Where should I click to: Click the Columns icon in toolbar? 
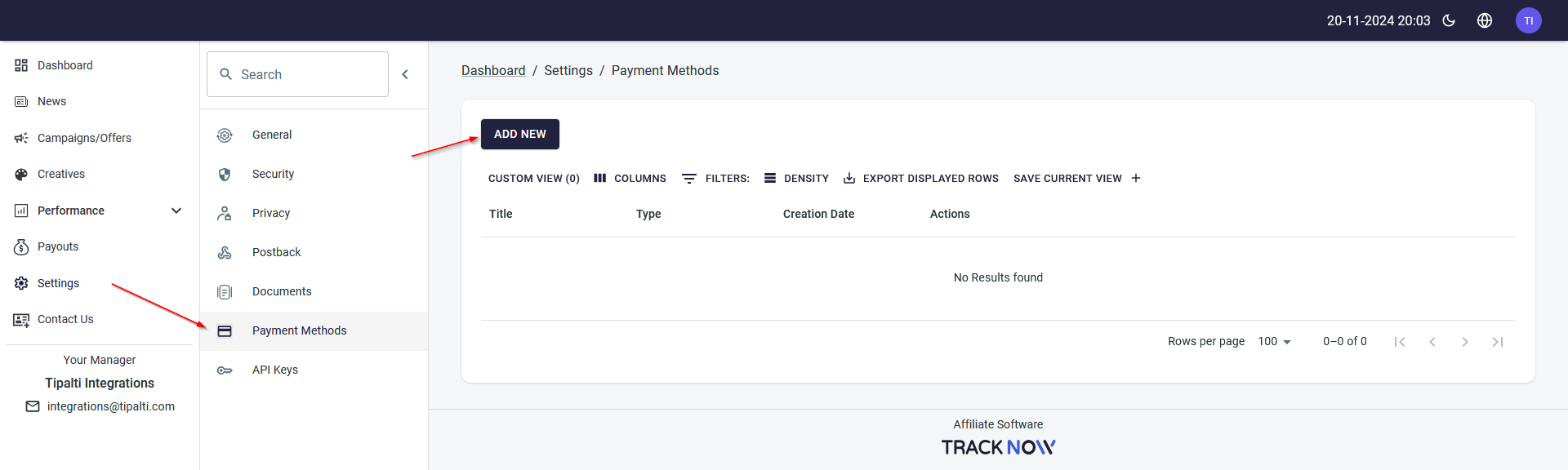click(600, 178)
